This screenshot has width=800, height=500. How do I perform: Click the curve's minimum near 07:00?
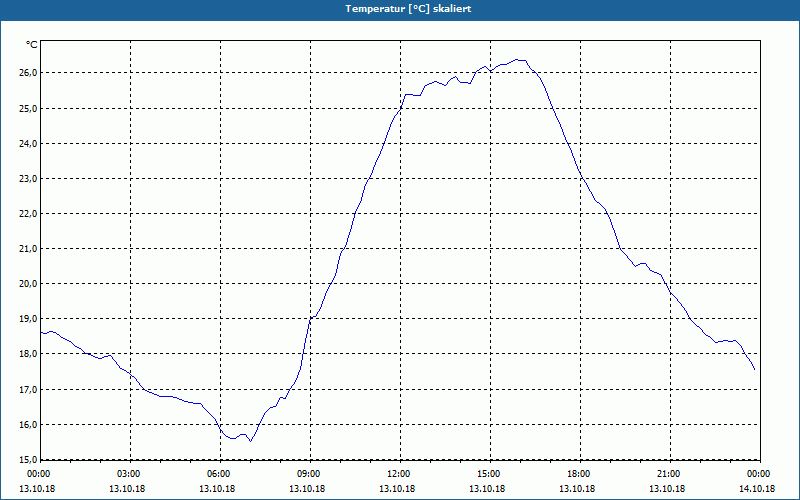coord(251,441)
